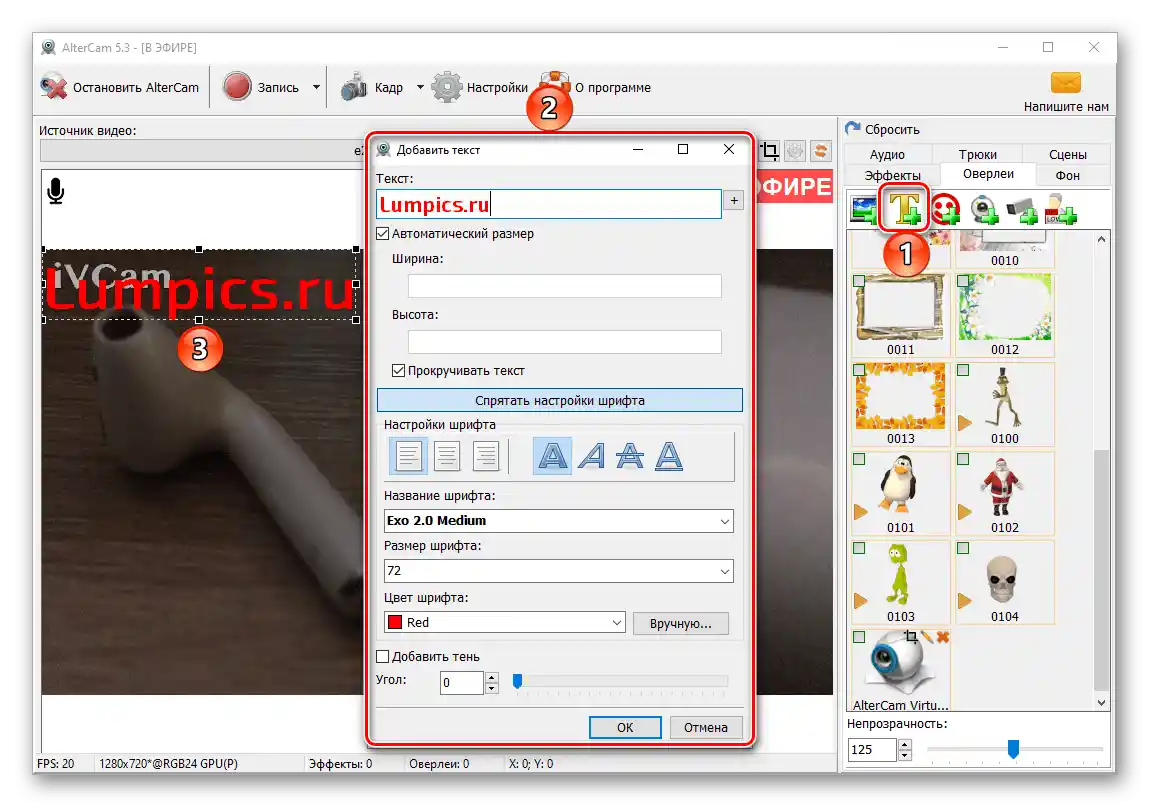Click the add lower-third person overlay icon
The height and width of the screenshot is (807, 1150).
[x=1061, y=210]
